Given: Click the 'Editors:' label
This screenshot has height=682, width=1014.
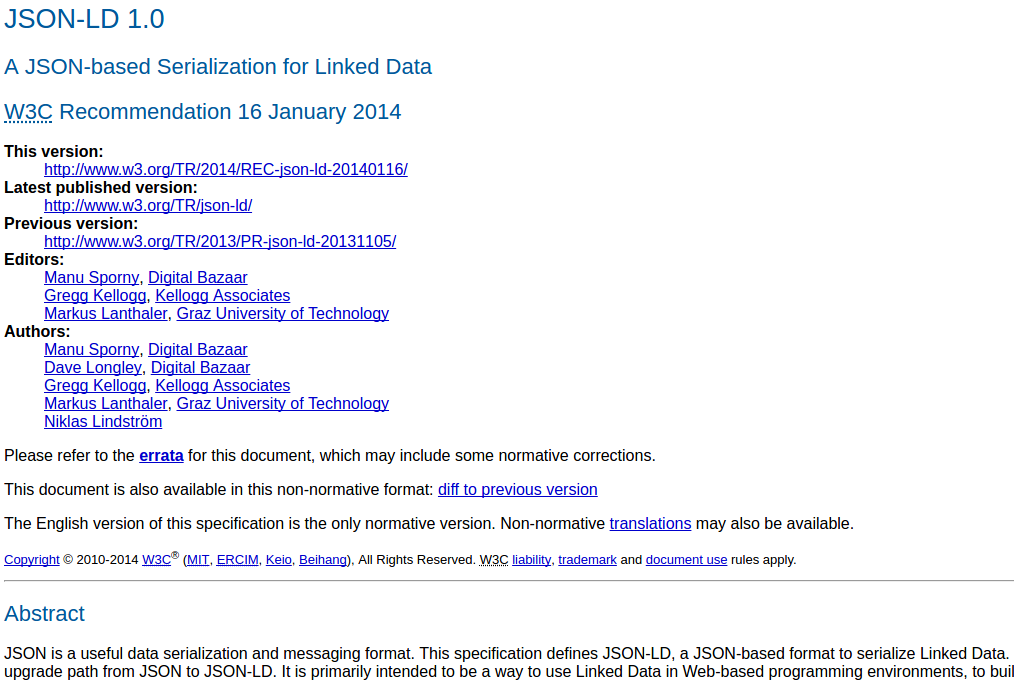Looking at the screenshot, I should 34,260.
